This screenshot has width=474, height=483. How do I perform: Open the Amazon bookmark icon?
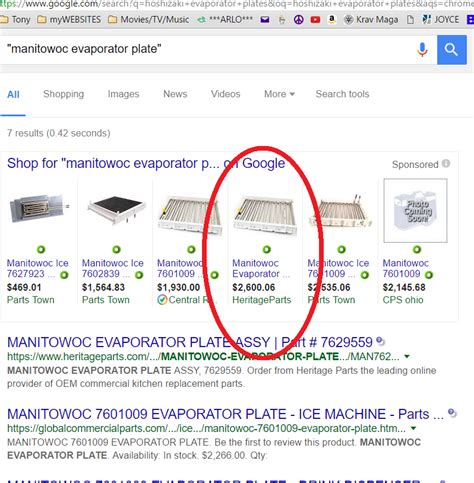pos(332,20)
